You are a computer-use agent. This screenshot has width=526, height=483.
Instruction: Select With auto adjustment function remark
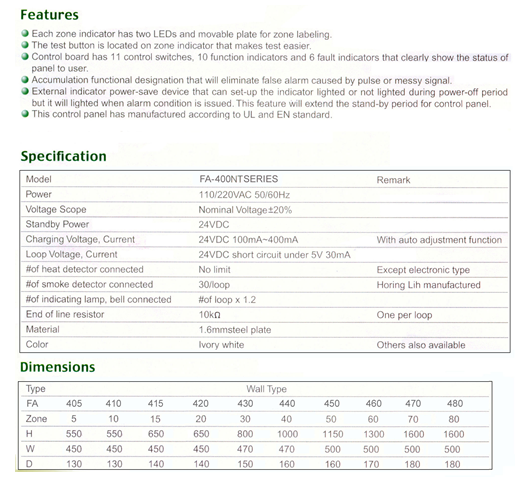(439, 240)
